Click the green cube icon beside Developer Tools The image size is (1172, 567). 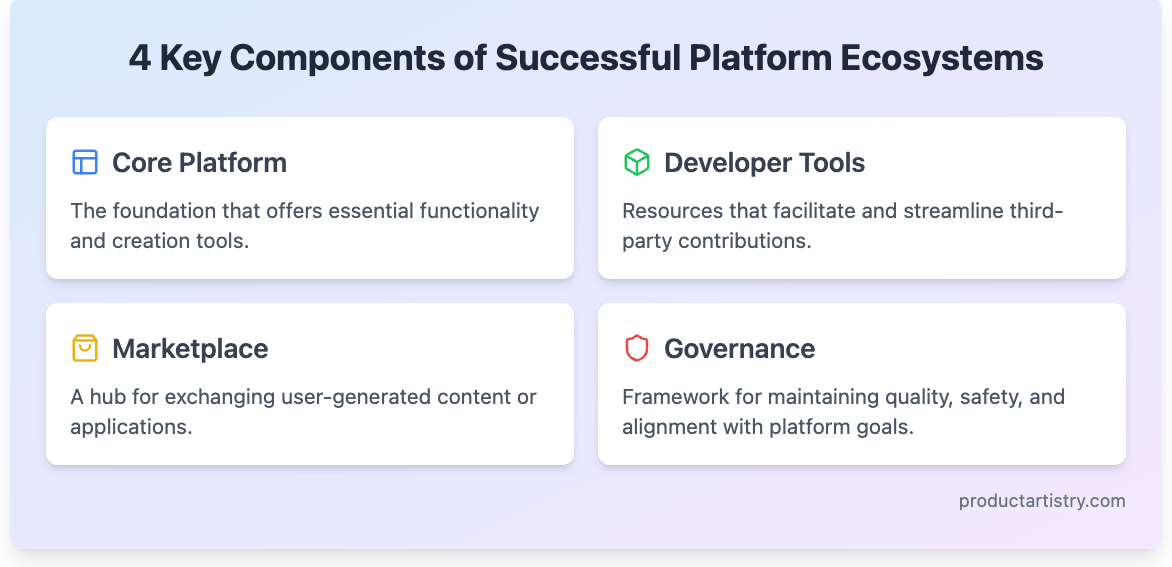[x=637, y=162]
